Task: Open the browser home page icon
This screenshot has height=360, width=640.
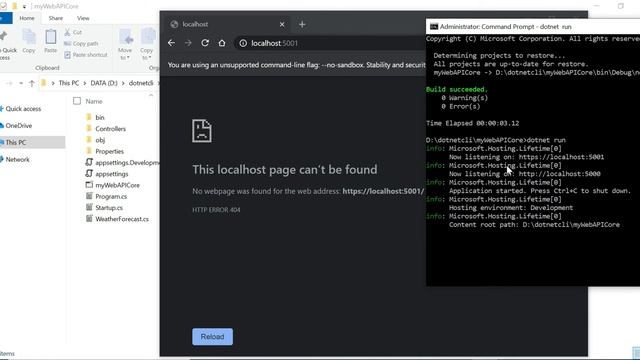Action: pyautogui.click(x=222, y=43)
